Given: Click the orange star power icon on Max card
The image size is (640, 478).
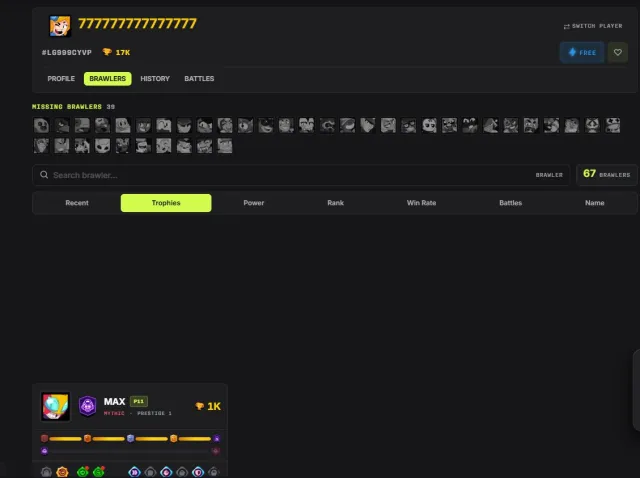Looking at the screenshot, I should [62, 472].
